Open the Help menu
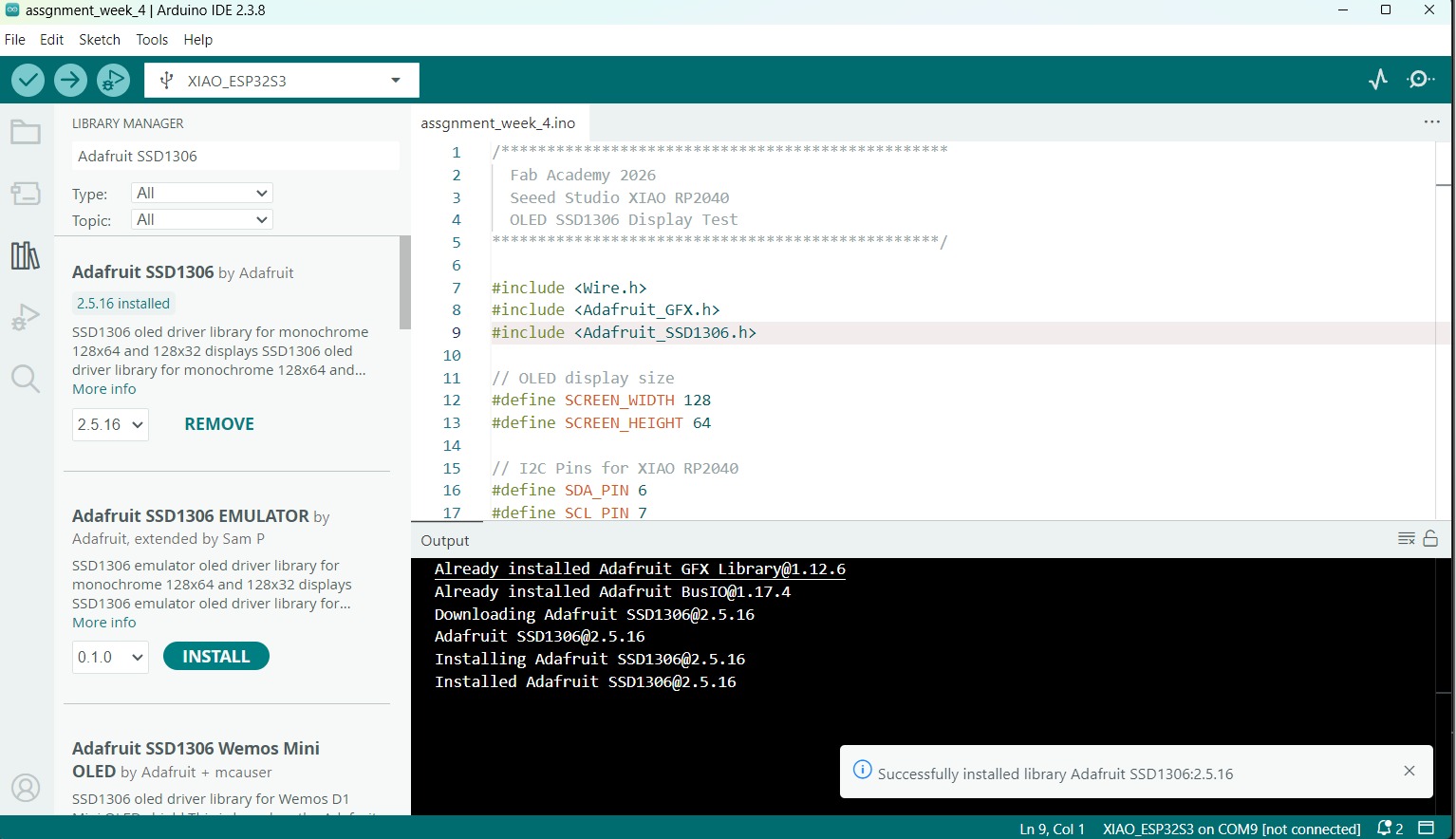The width and height of the screenshot is (1456, 839). coord(198,40)
